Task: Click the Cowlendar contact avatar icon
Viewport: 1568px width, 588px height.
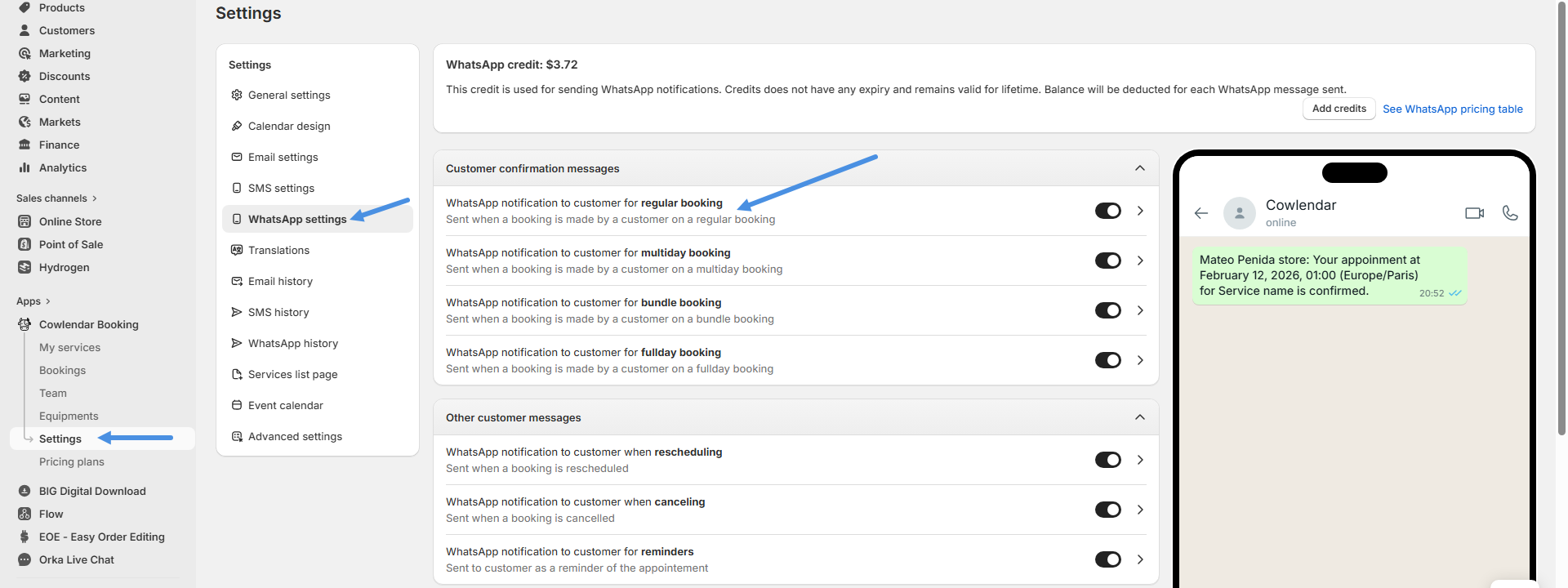Action: pyautogui.click(x=1239, y=213)
